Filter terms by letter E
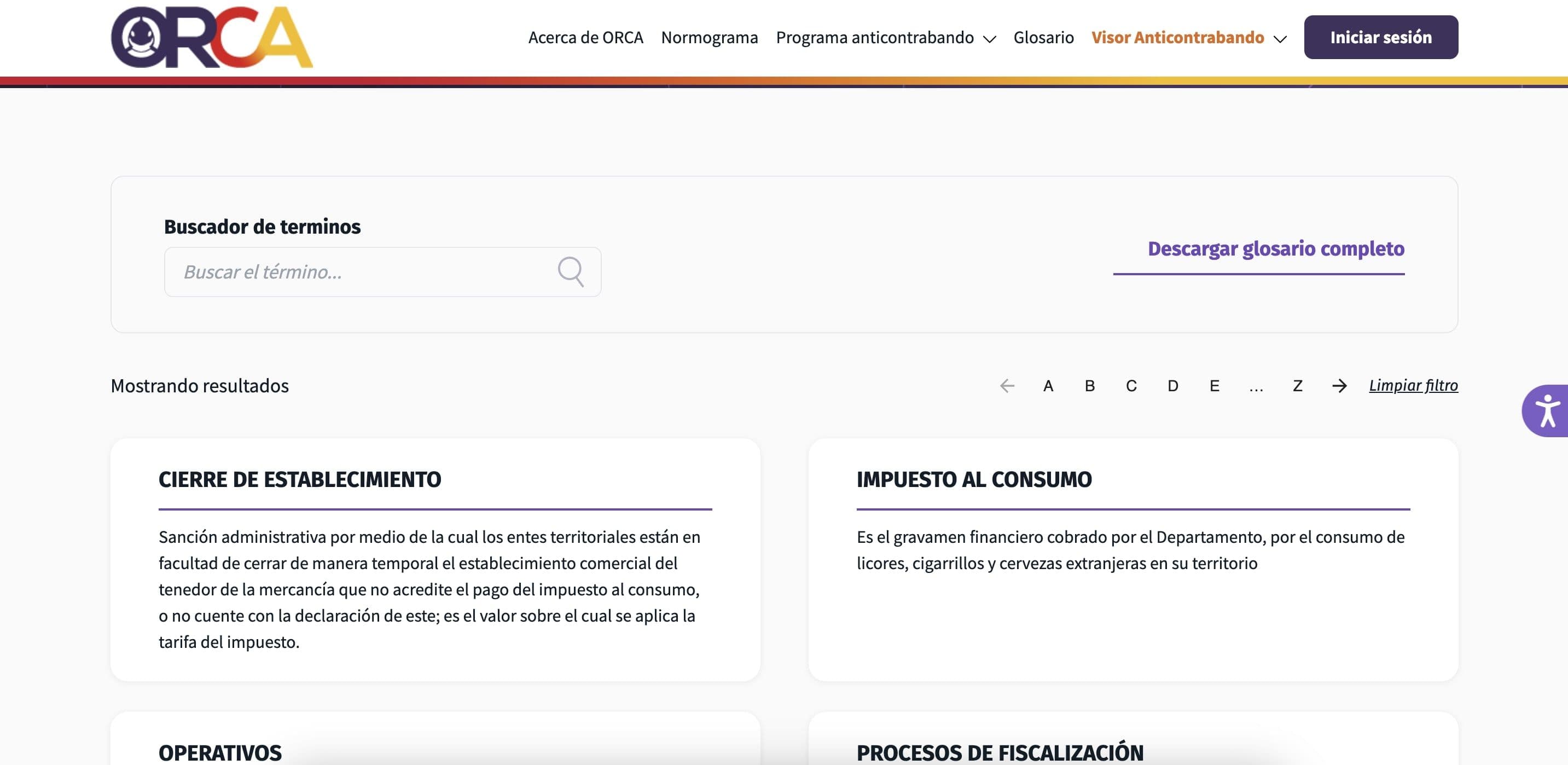The height and width of the screenshot is (765, 1568). click(x=1215, y=386)
